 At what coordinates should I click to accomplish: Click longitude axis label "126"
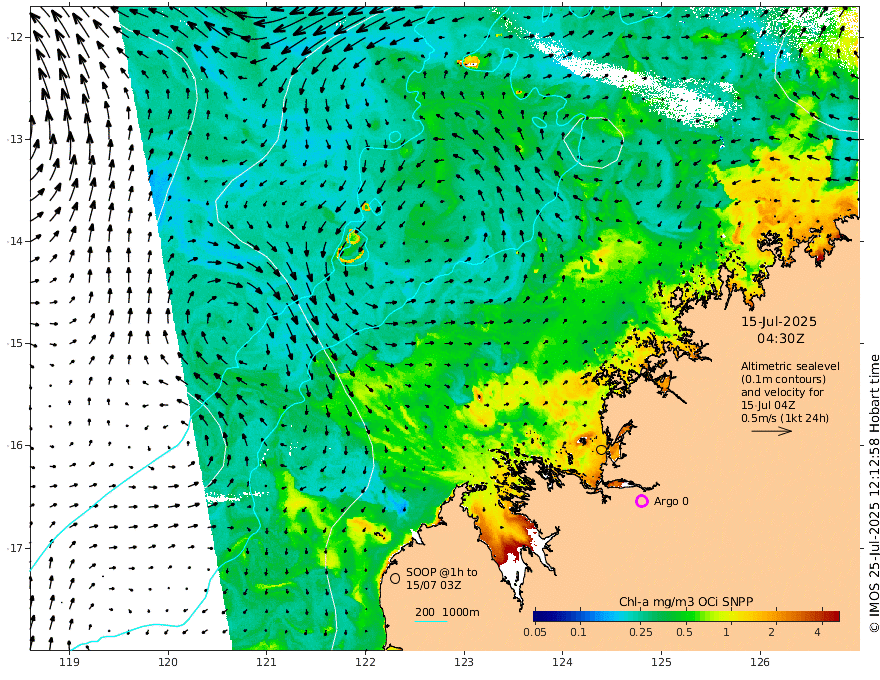760,662
